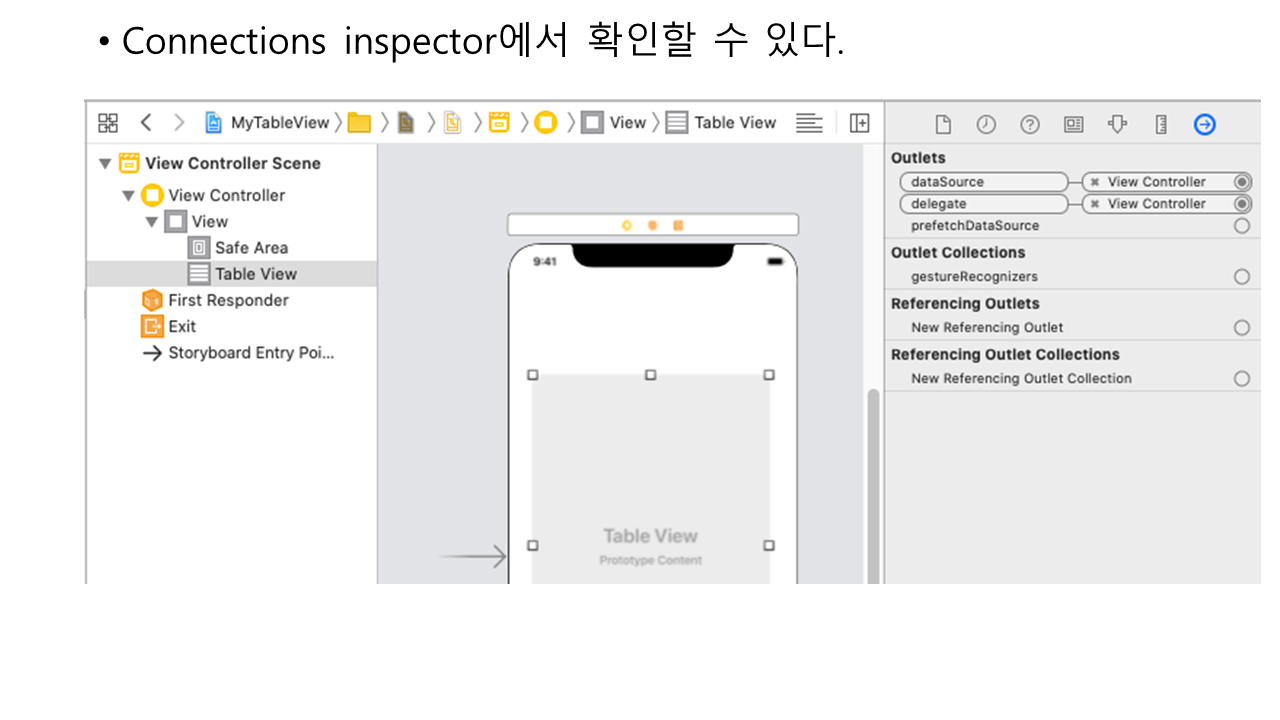Remove the dataSource connection with x
The width and height of the screenshot is (1280, 720).
point(1095,182)
